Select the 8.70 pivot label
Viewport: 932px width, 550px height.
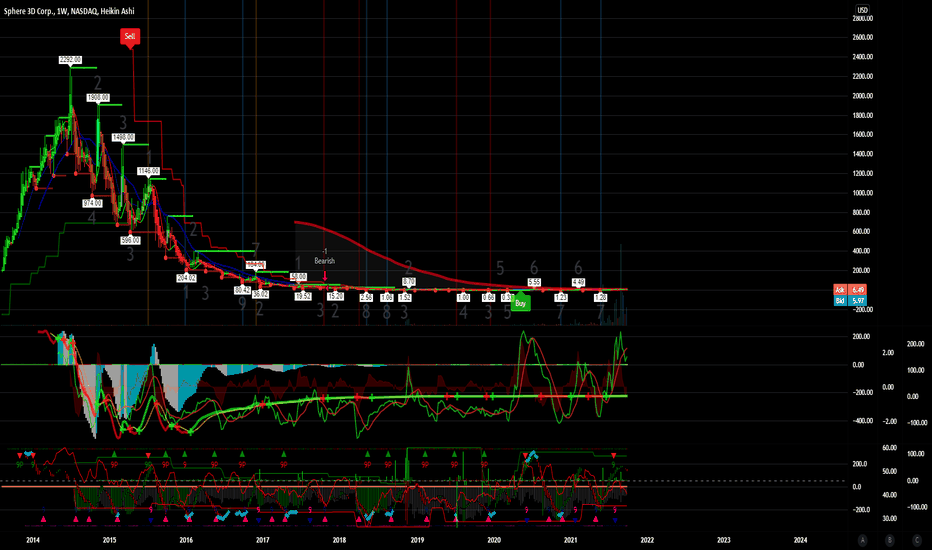pos(409,281)
